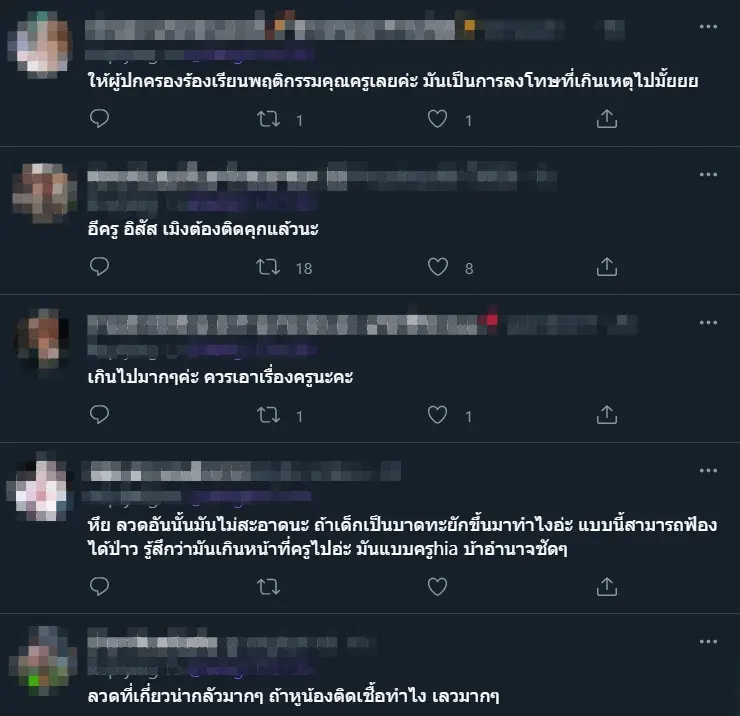Like the tweet about การลงโทษที่เกินเหตุ
Screen dimensions: 740x716
437,119
